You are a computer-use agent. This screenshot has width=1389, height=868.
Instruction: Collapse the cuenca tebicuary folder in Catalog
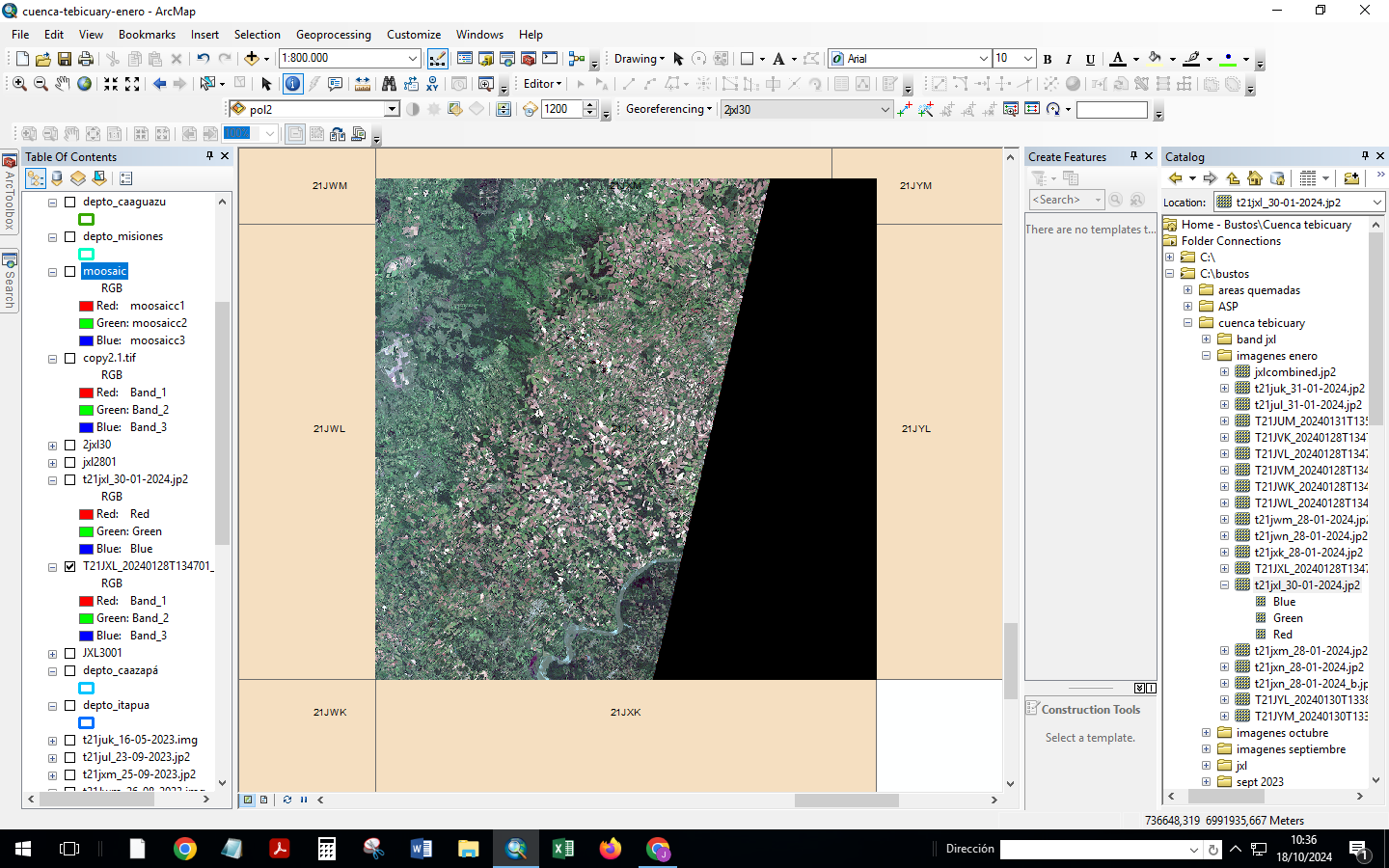(1188, 323)
